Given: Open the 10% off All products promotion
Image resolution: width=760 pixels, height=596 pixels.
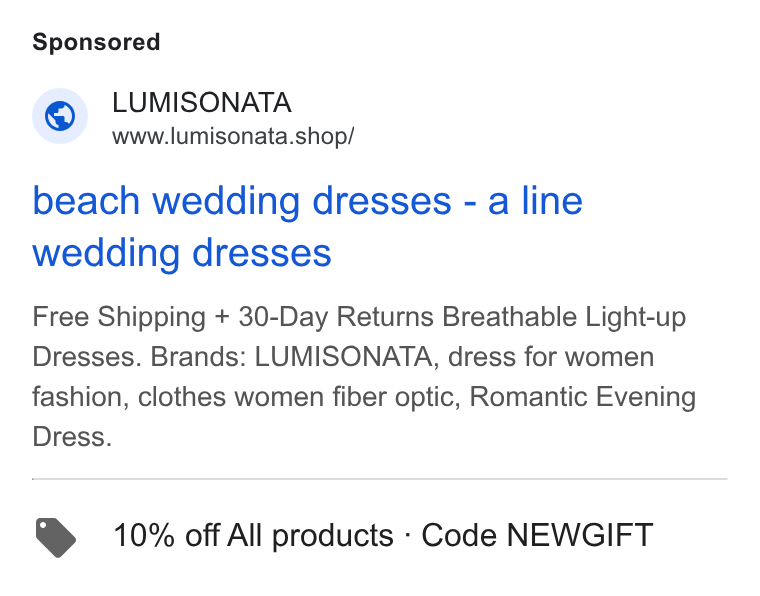Looking at the screenshot, I should 253,535.
